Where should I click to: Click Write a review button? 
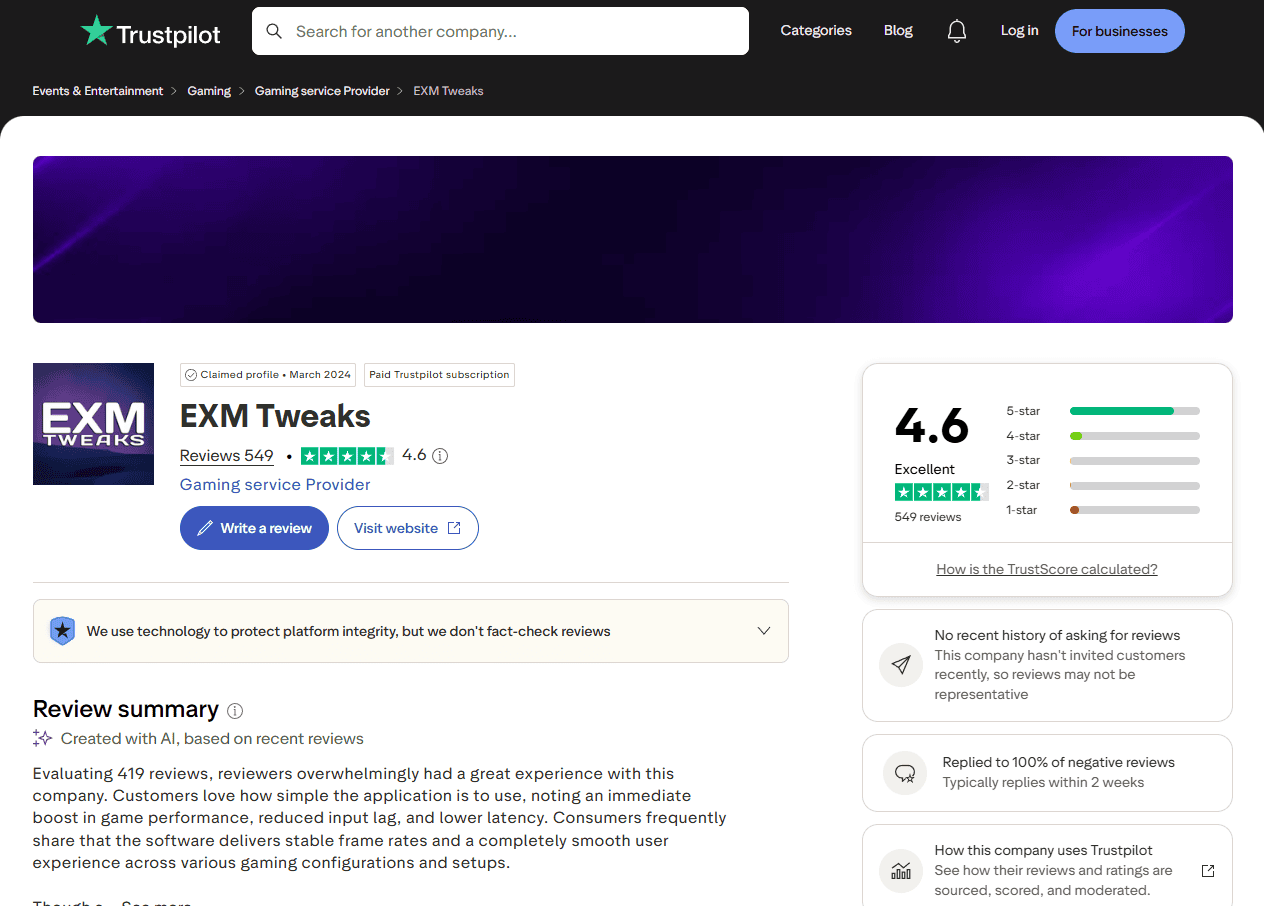254,528
